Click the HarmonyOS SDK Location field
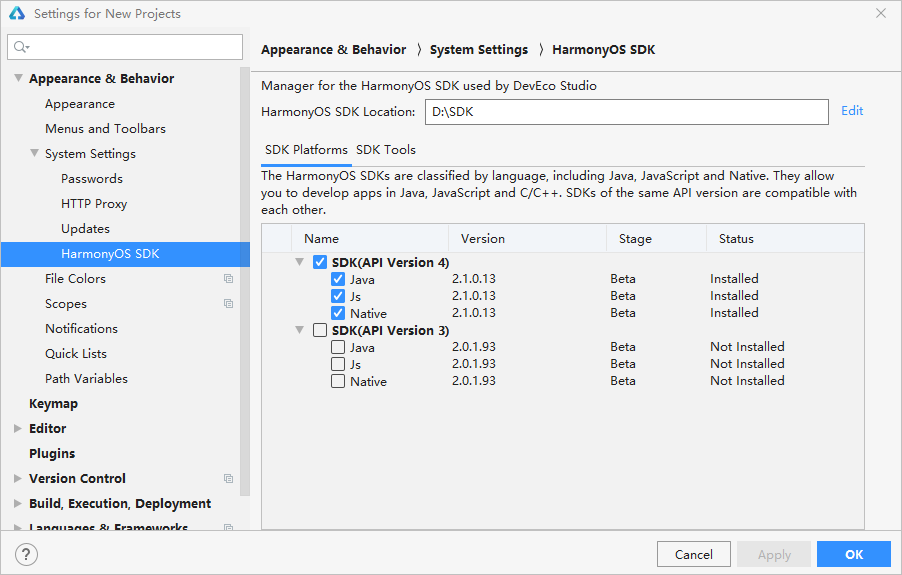902x575 pixels. [x=626, y=112]
